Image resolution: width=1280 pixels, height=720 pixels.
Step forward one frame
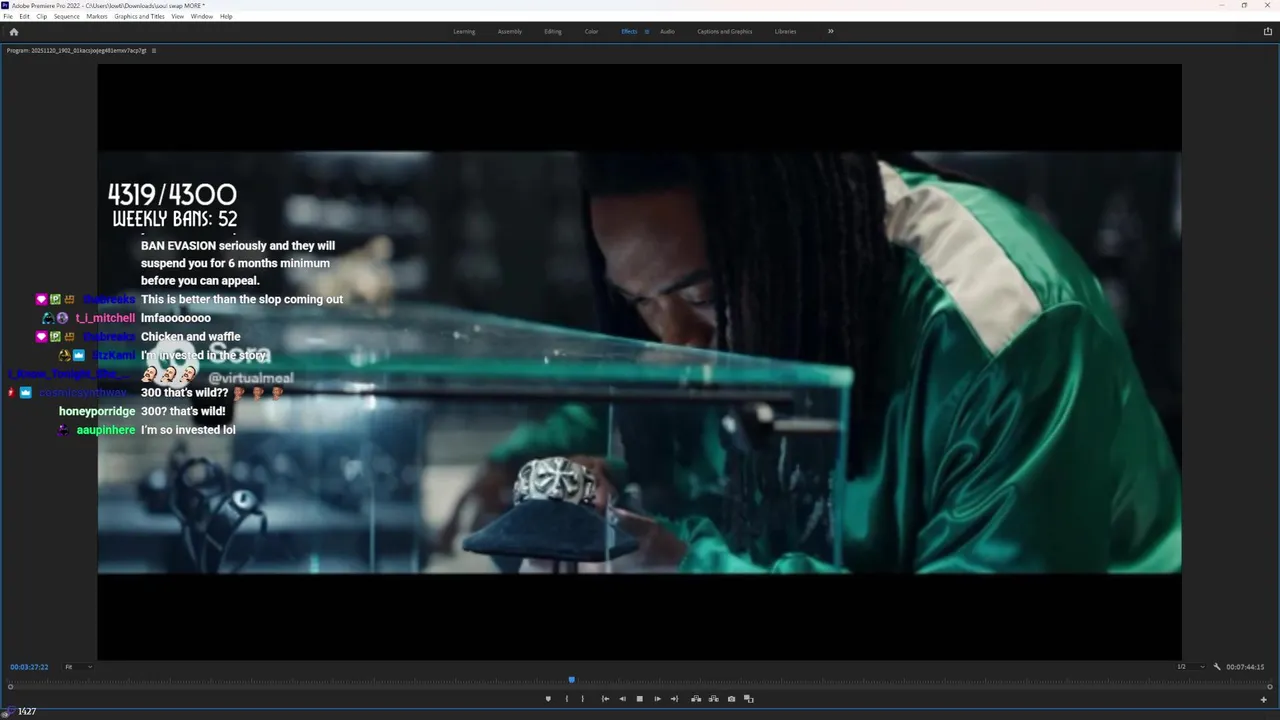(x=657, y=699)
